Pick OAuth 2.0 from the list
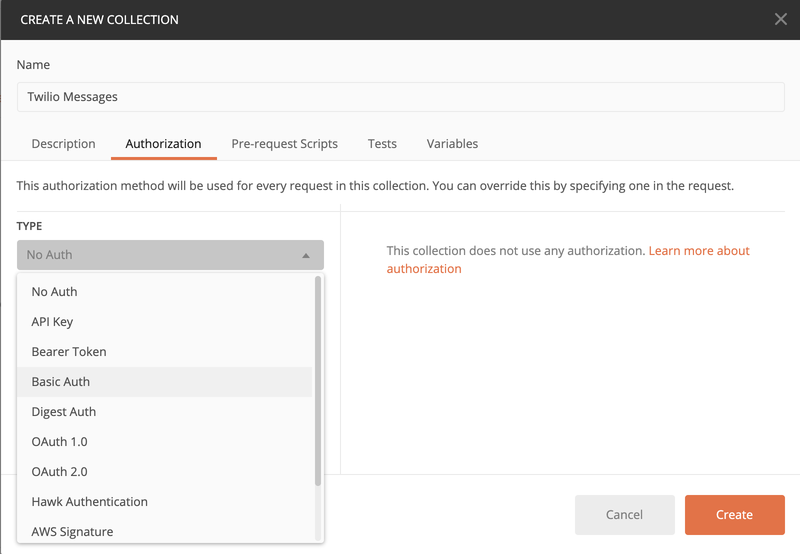The image size is (800, 554). tap(59, 472)
